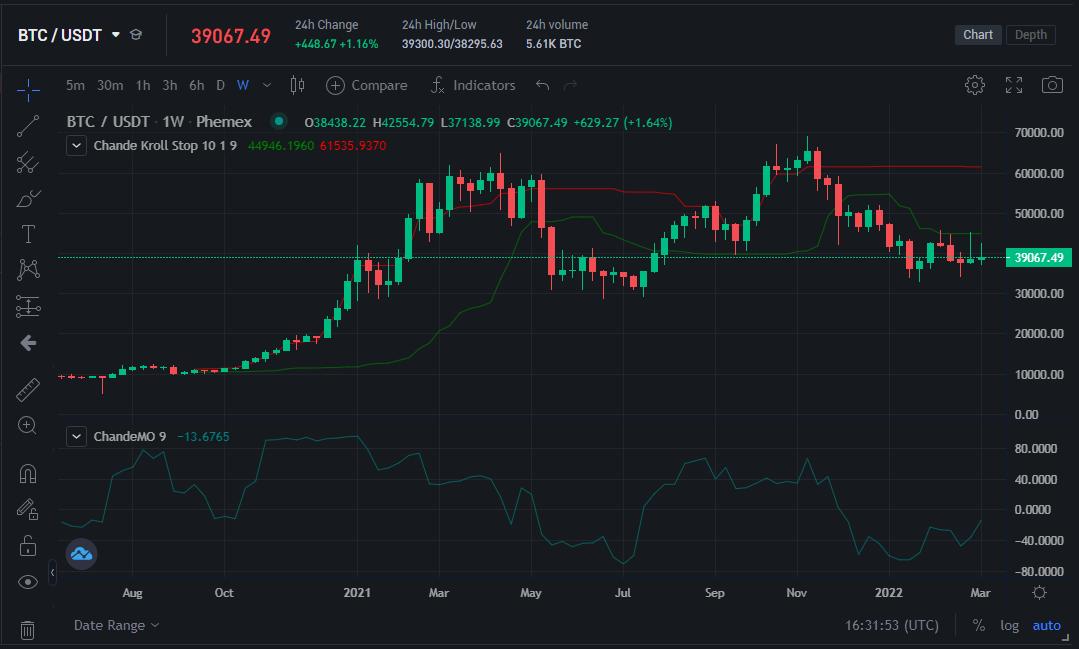
Task: Open the BTC / USDT pair dropdown
Action: [115, 35]
